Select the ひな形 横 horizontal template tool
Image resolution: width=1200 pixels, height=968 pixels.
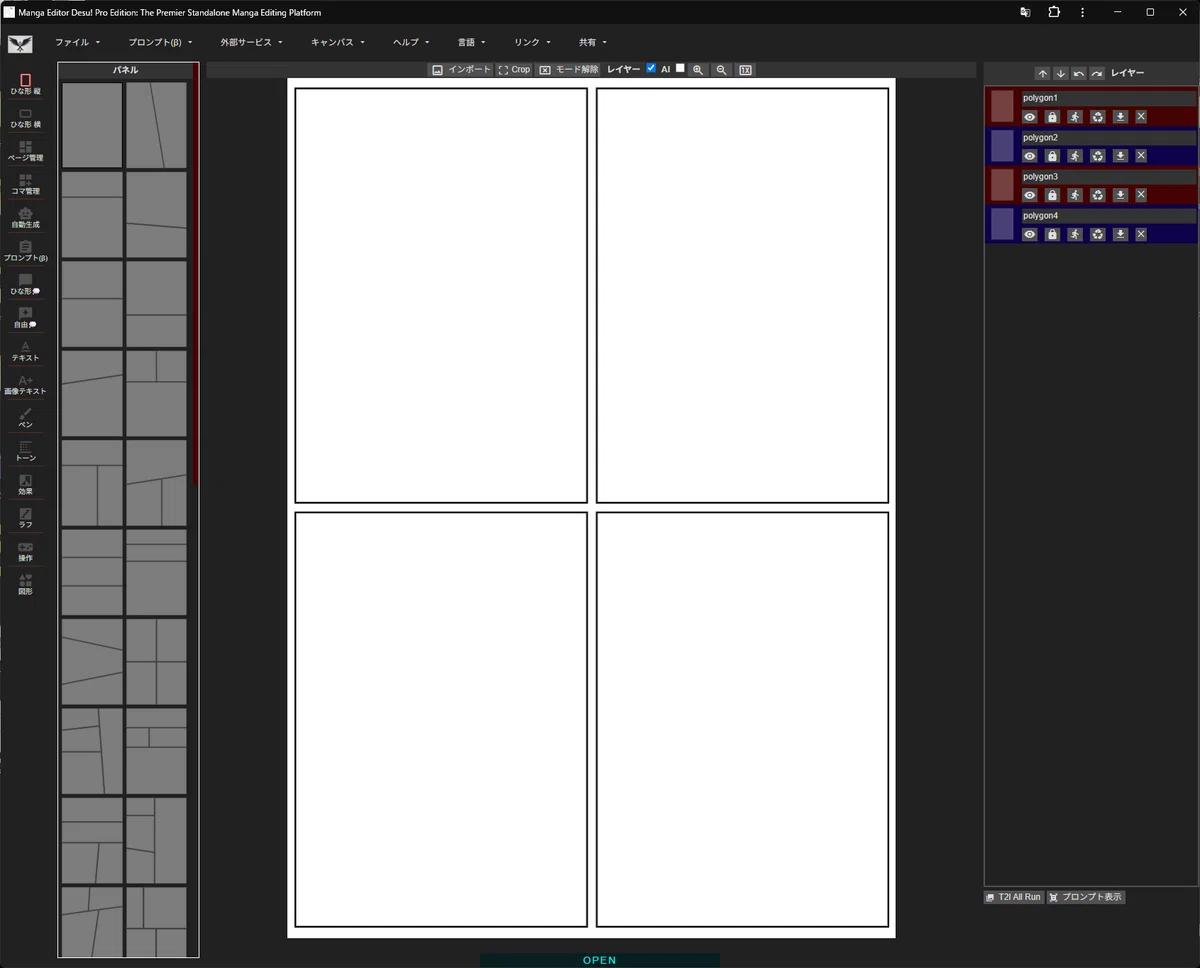[x=25, y=118]
